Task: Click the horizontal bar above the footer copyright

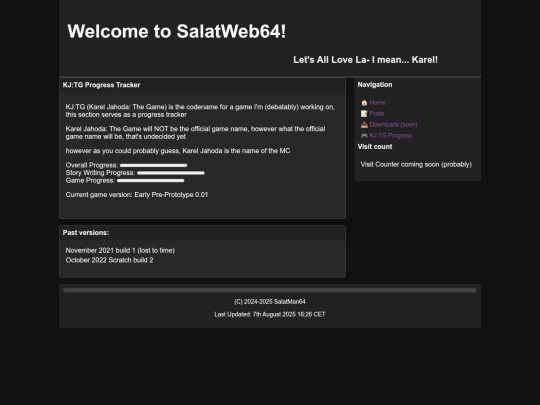Action: (270, 290)
